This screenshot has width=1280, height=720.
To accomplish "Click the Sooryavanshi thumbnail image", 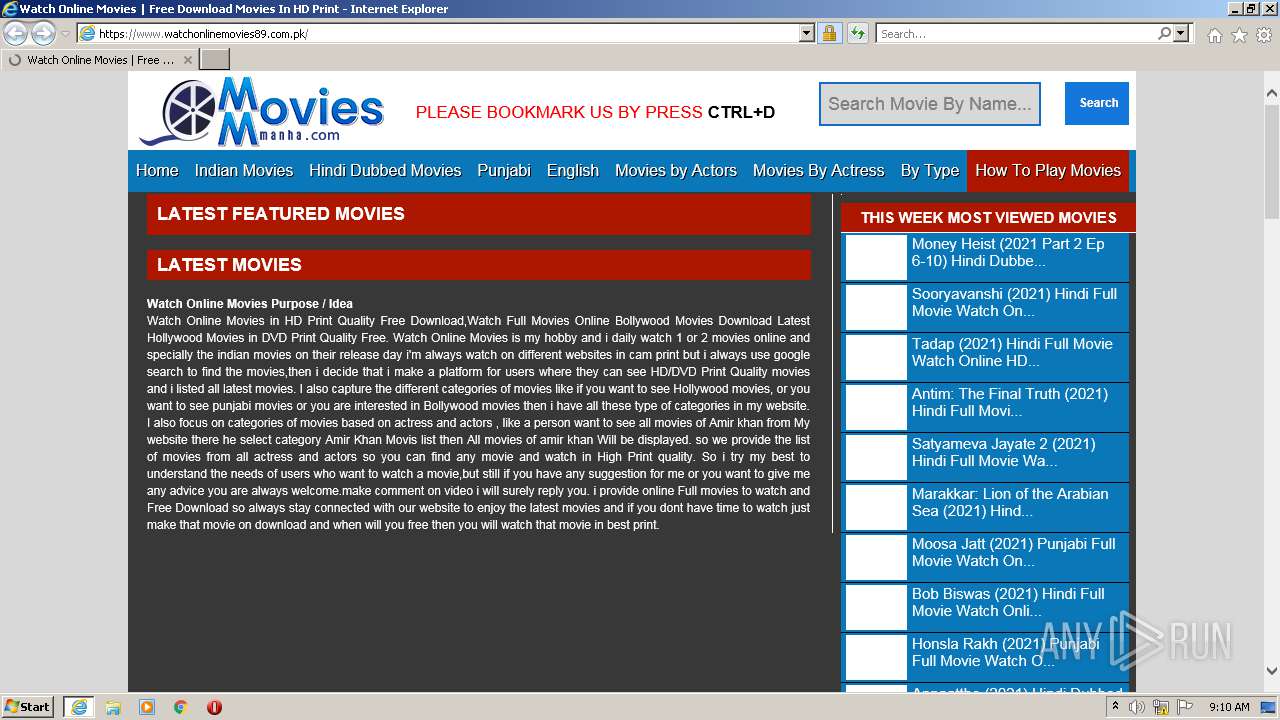I will pos(876,307).
